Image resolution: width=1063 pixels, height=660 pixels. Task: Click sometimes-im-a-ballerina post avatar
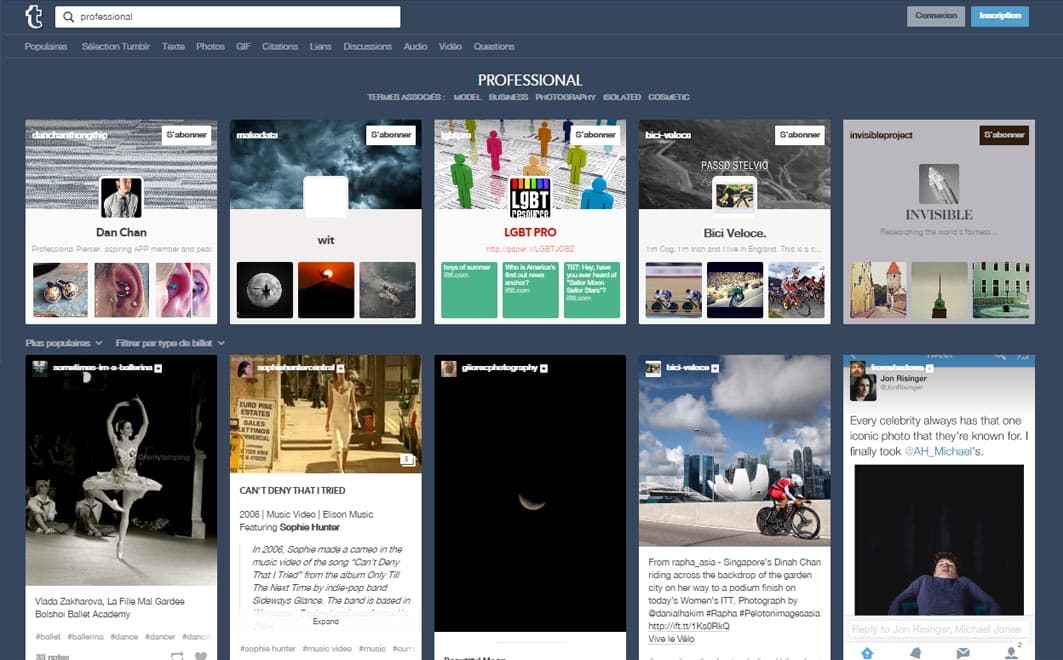pyautogui.click(x=41, y=368)
